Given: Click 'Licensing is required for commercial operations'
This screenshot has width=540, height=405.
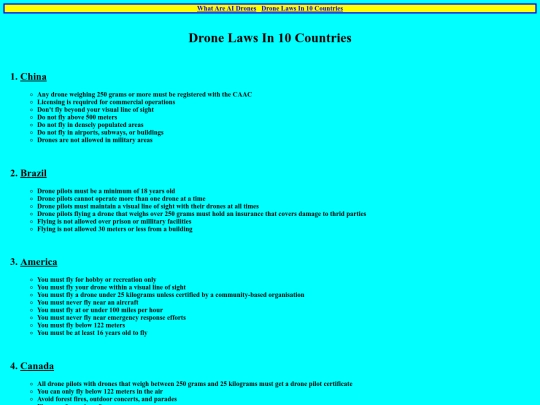Looking at the screenshot, I should 106,102.
